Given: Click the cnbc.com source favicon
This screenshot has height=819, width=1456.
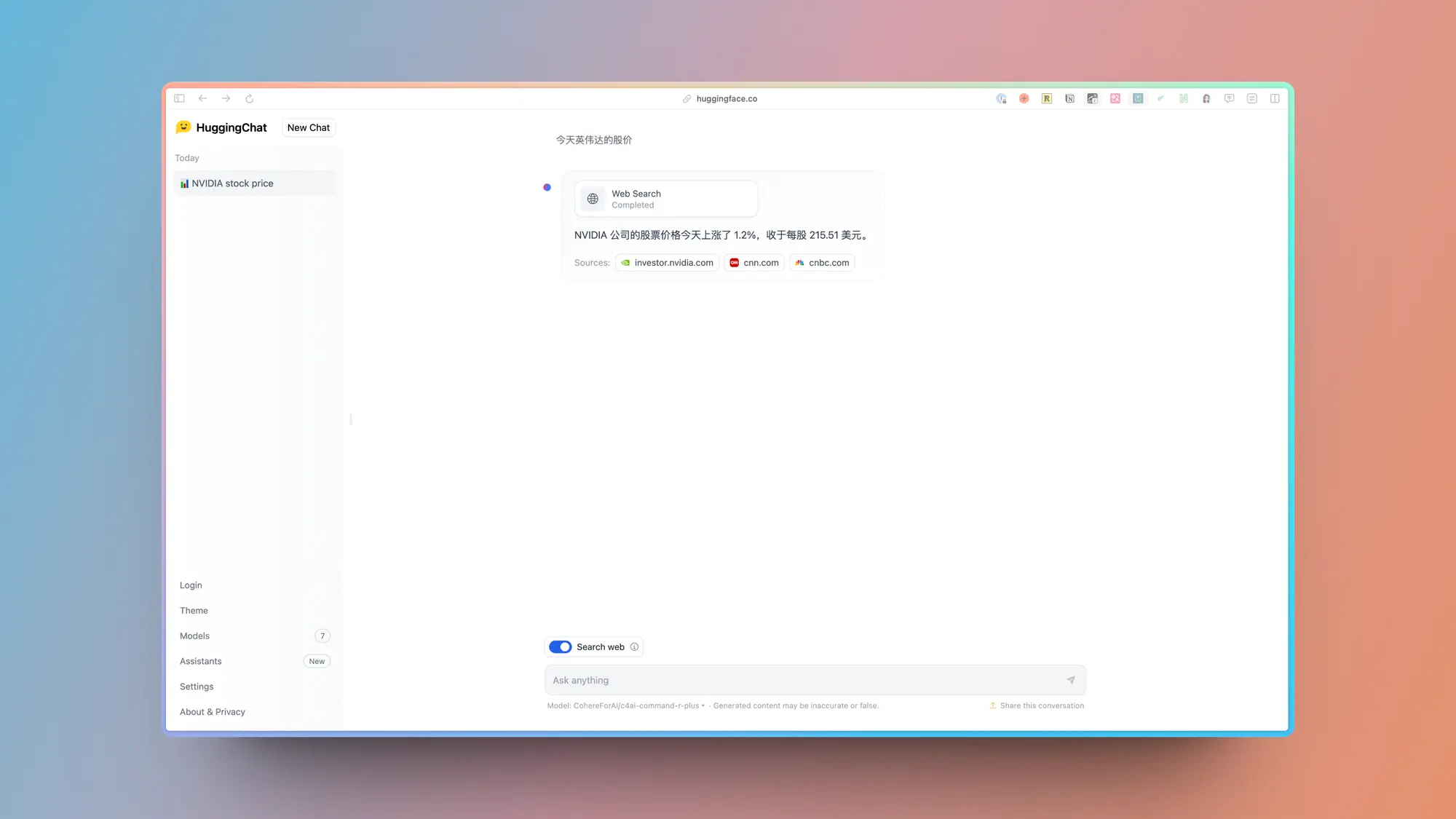Looking at the screenshot, I should 799,262.
